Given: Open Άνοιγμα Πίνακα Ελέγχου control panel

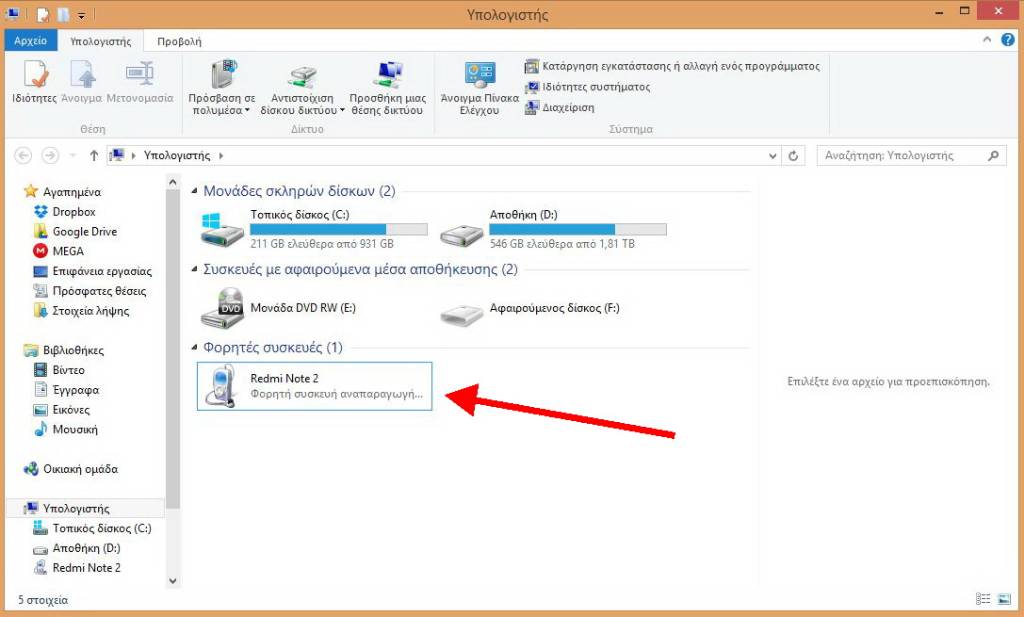Looking at the screenshot, I should [x=480, y=88].
